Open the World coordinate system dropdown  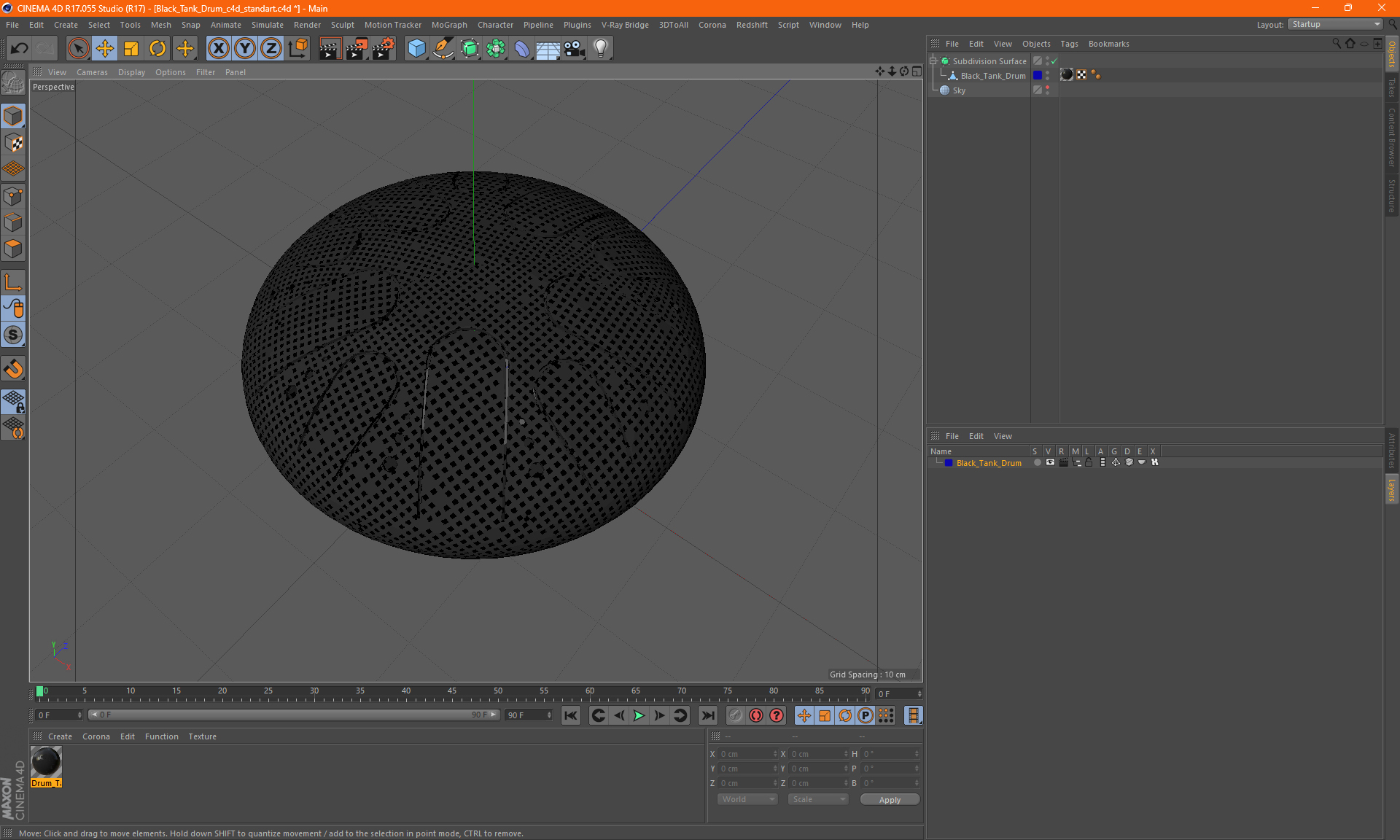[747, 799]
